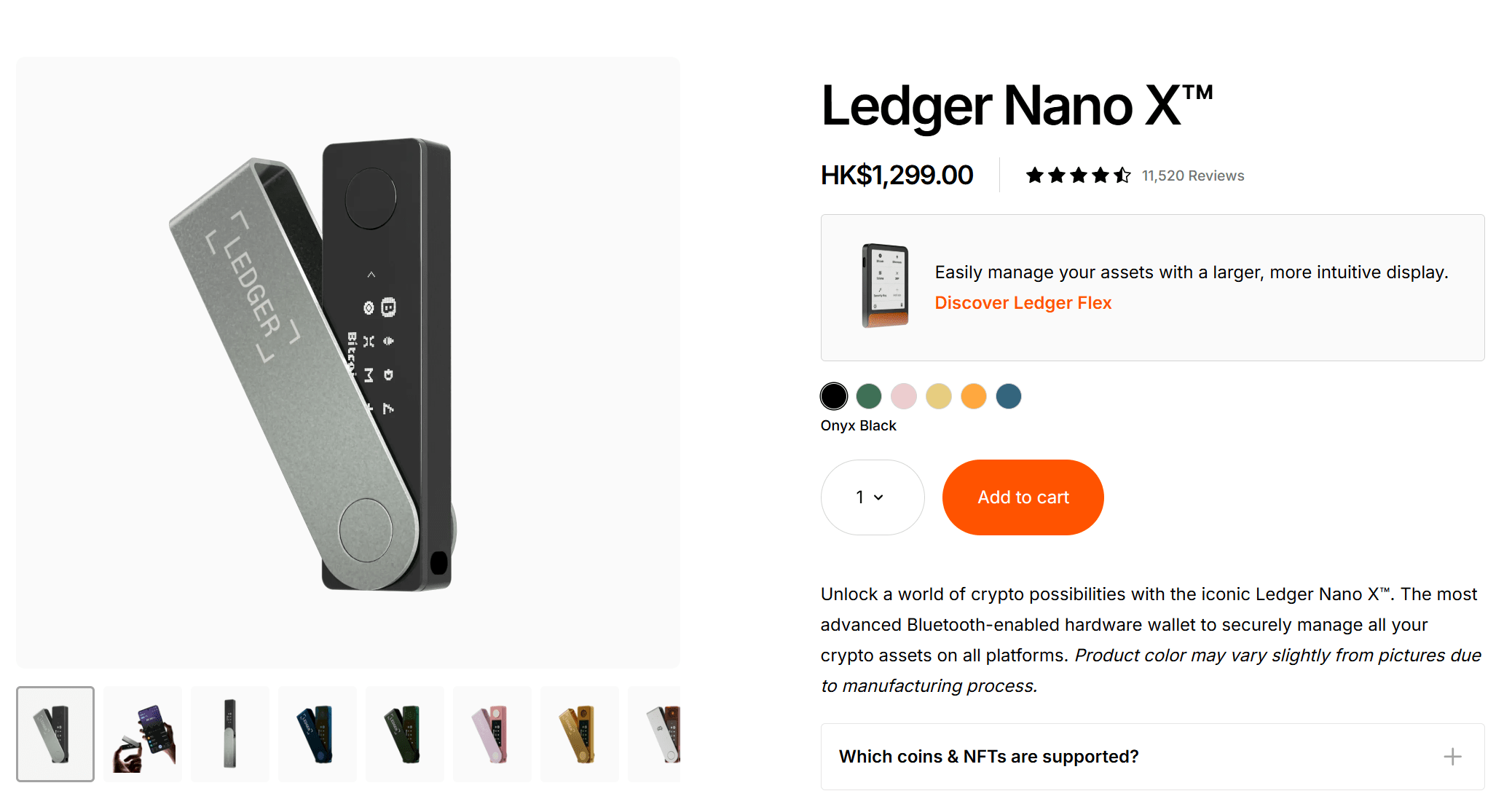Pick the blue color swatch

coord(1009,396)
